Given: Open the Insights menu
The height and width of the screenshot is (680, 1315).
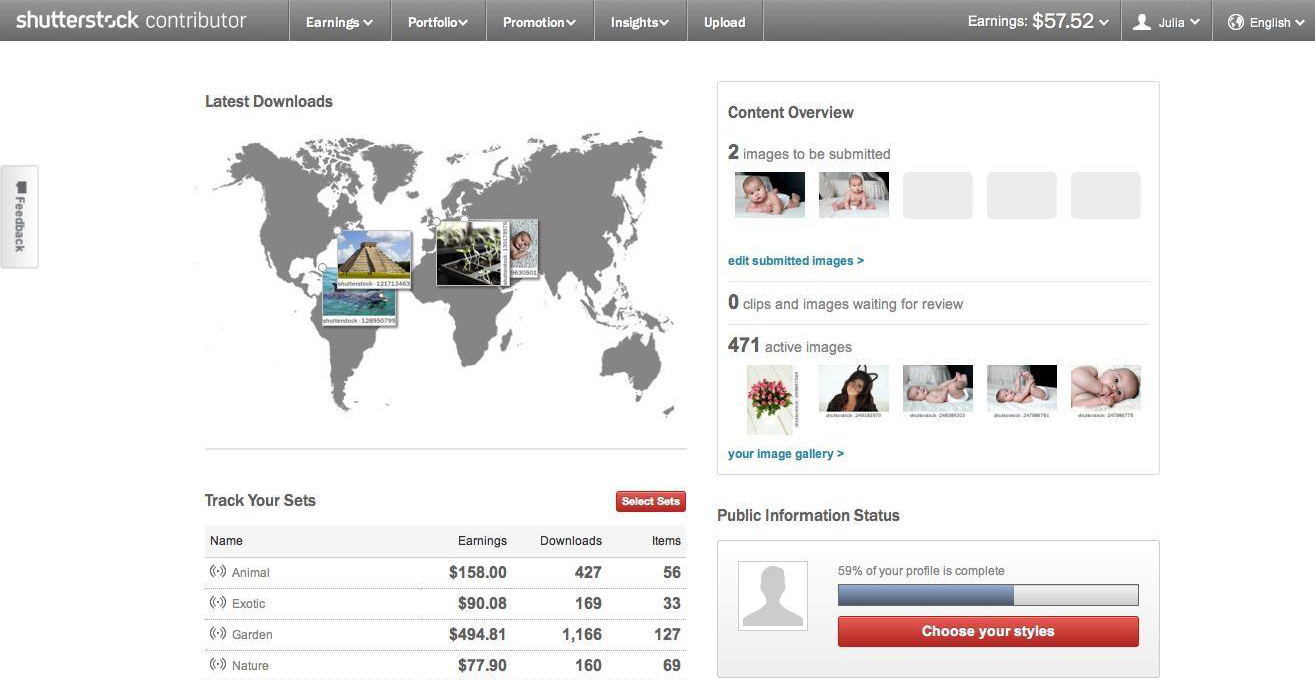Looking at the screenshot, I should pos(640,22).
